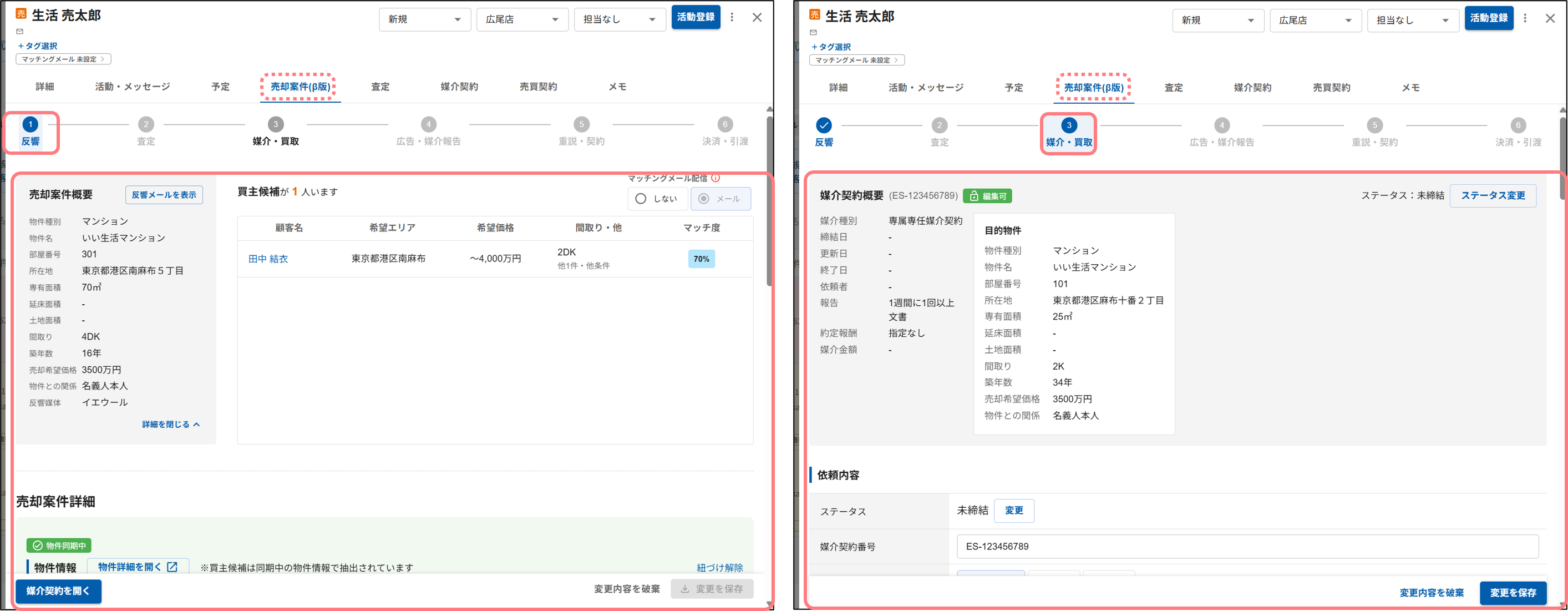The width and height of the screenshot is (1568, 611).
Task: Click 紐づけ解除 link
Action: tap(719, 568)
